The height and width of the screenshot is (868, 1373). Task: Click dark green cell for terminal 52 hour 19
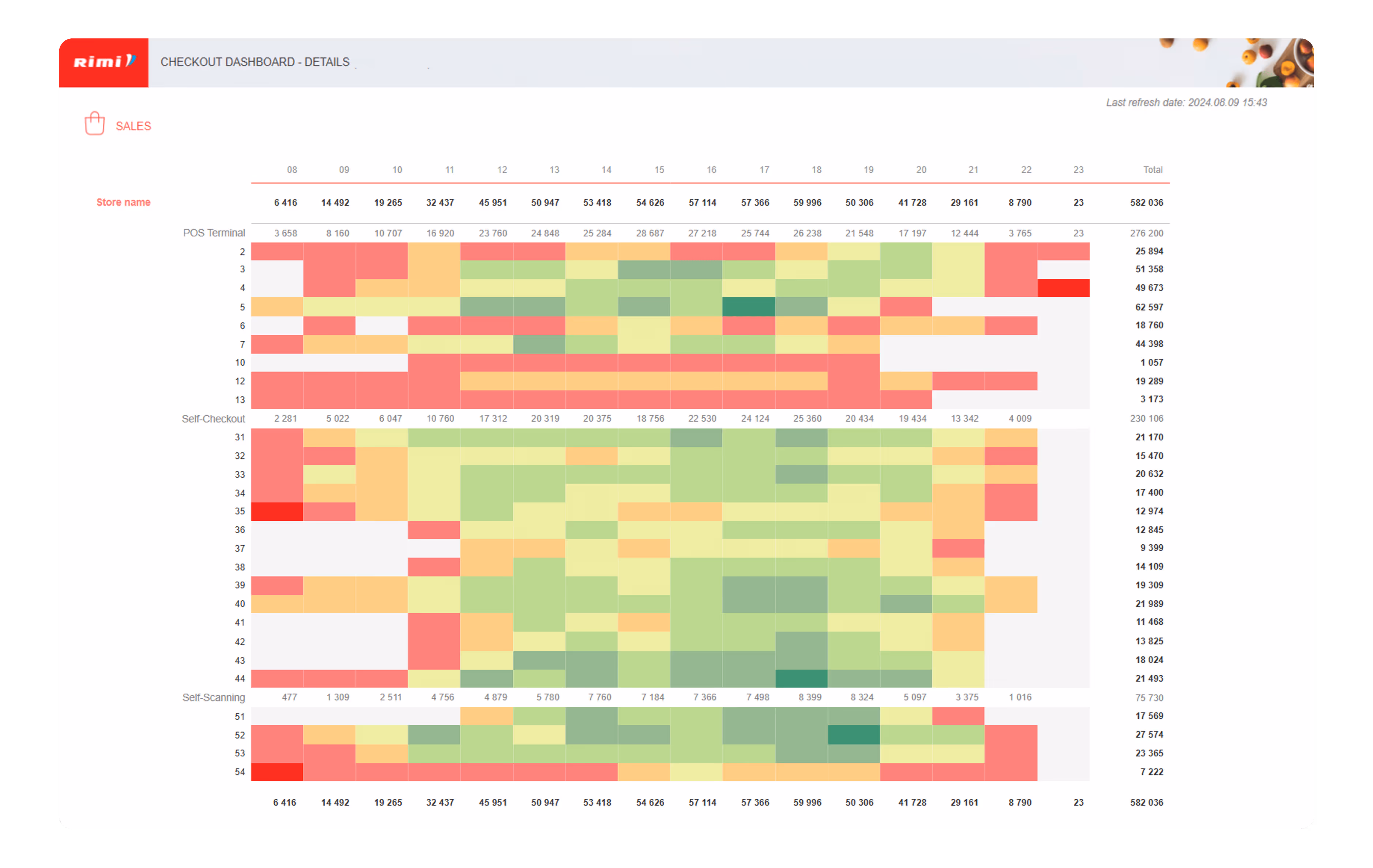tap(854, 734)
